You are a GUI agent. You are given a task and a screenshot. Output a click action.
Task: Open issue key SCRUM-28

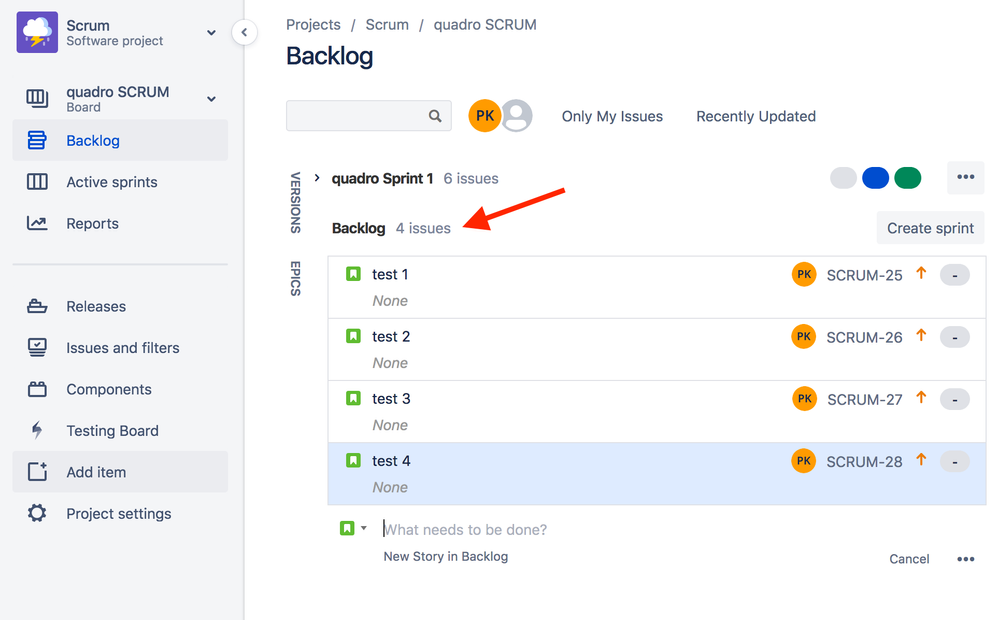click(864, 462)
